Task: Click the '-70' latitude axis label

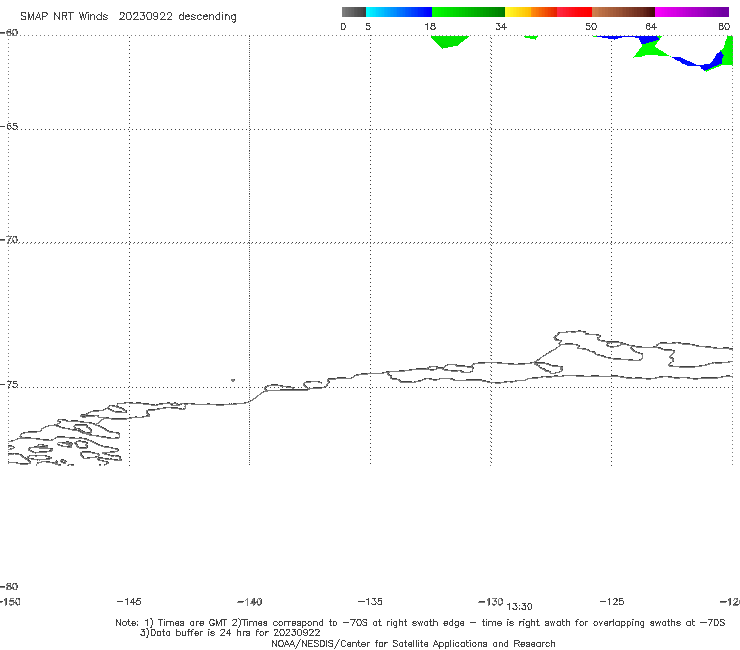Action: point(9,240)
